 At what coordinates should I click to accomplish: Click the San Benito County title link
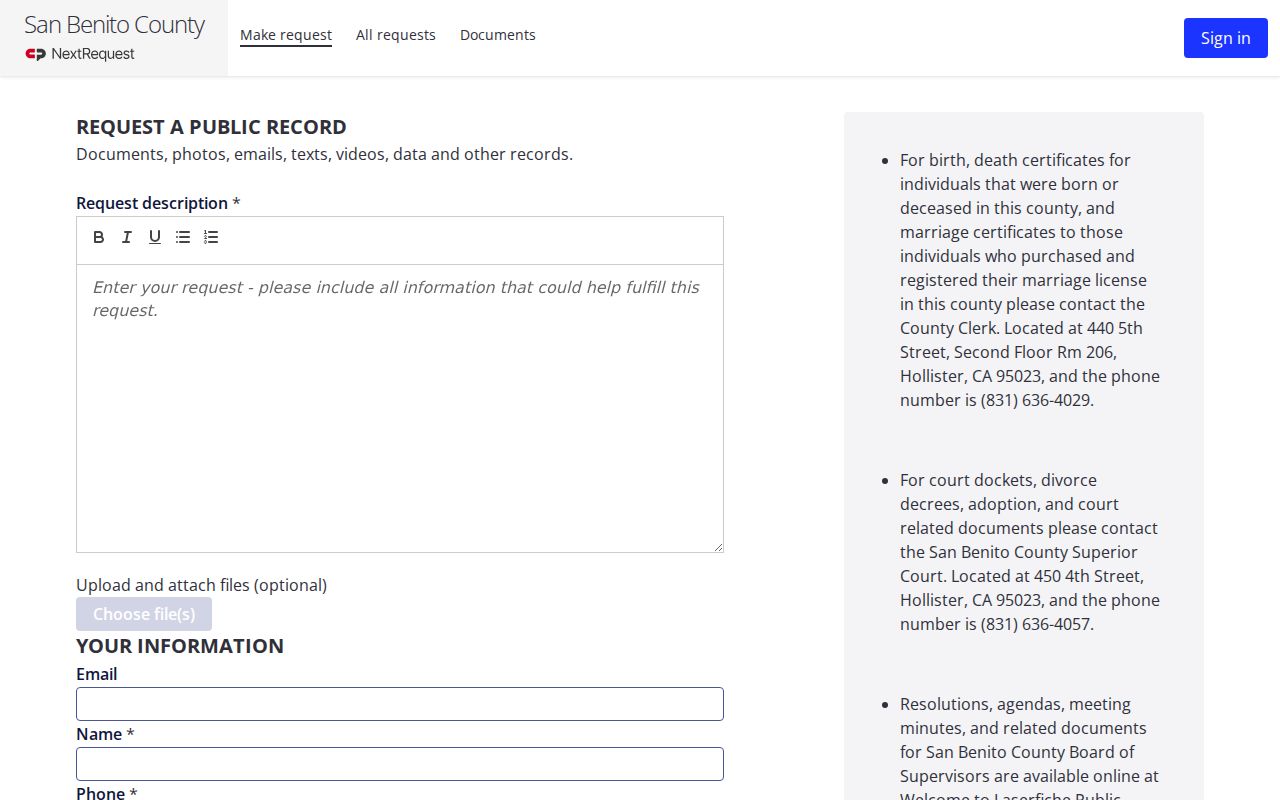point(114,25)
